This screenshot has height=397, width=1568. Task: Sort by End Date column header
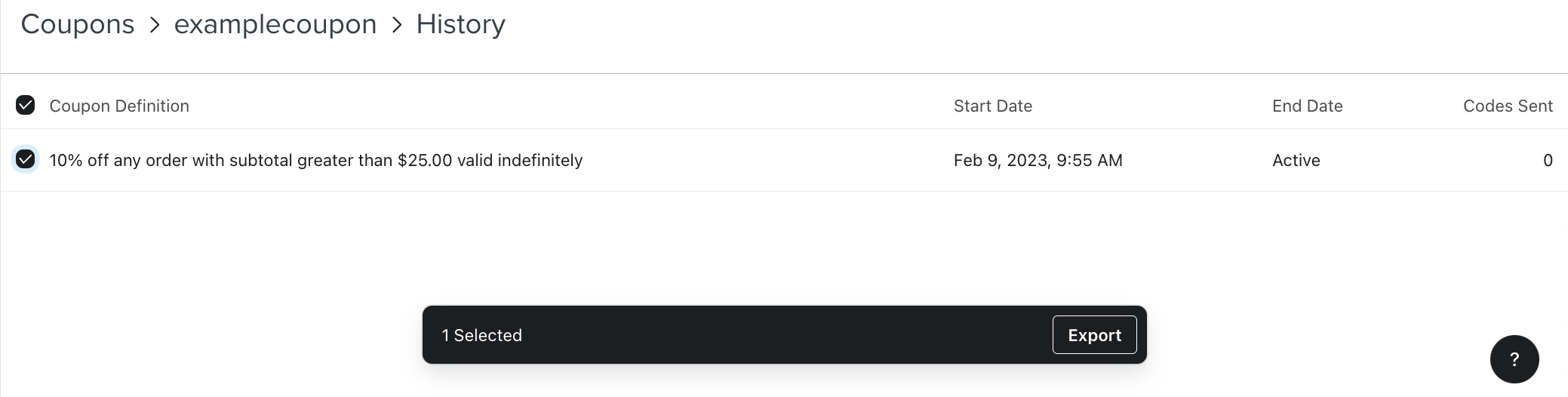click(1307, 106)
